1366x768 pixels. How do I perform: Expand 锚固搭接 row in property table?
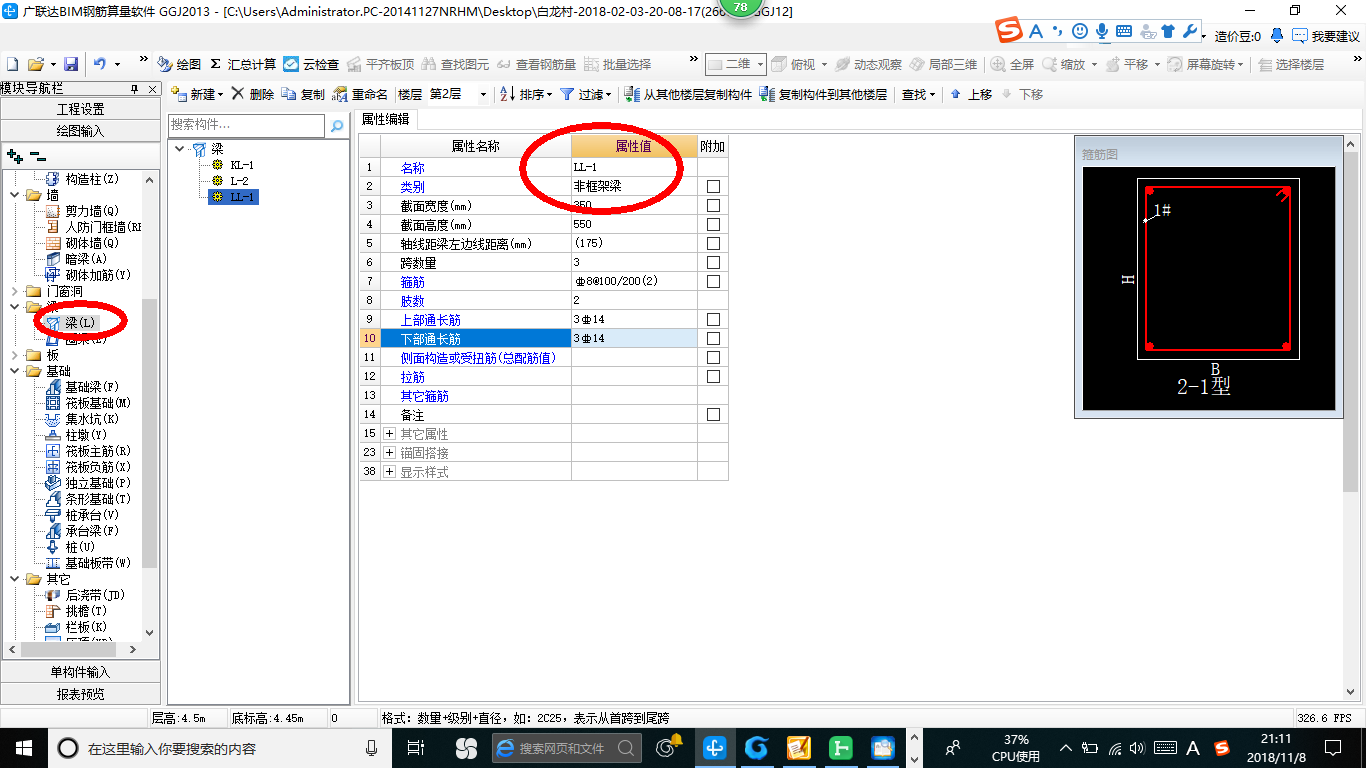coord(390,453)
